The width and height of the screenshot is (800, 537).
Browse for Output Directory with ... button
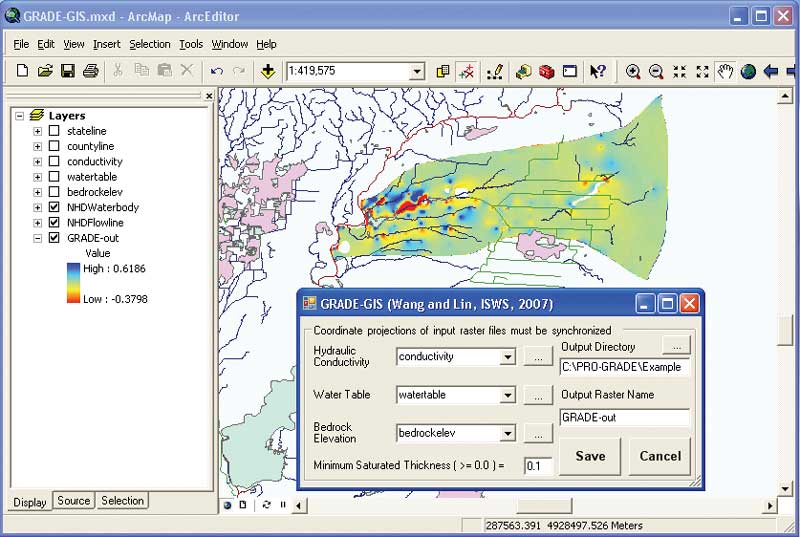click(677, 346)
